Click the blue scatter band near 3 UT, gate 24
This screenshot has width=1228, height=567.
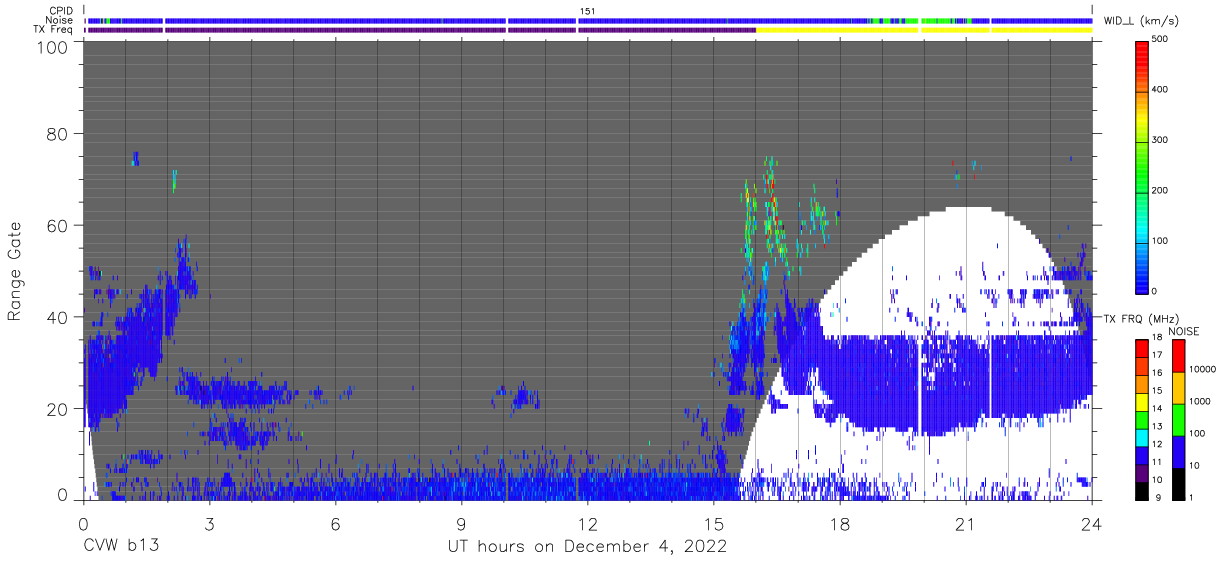(235, 390)
